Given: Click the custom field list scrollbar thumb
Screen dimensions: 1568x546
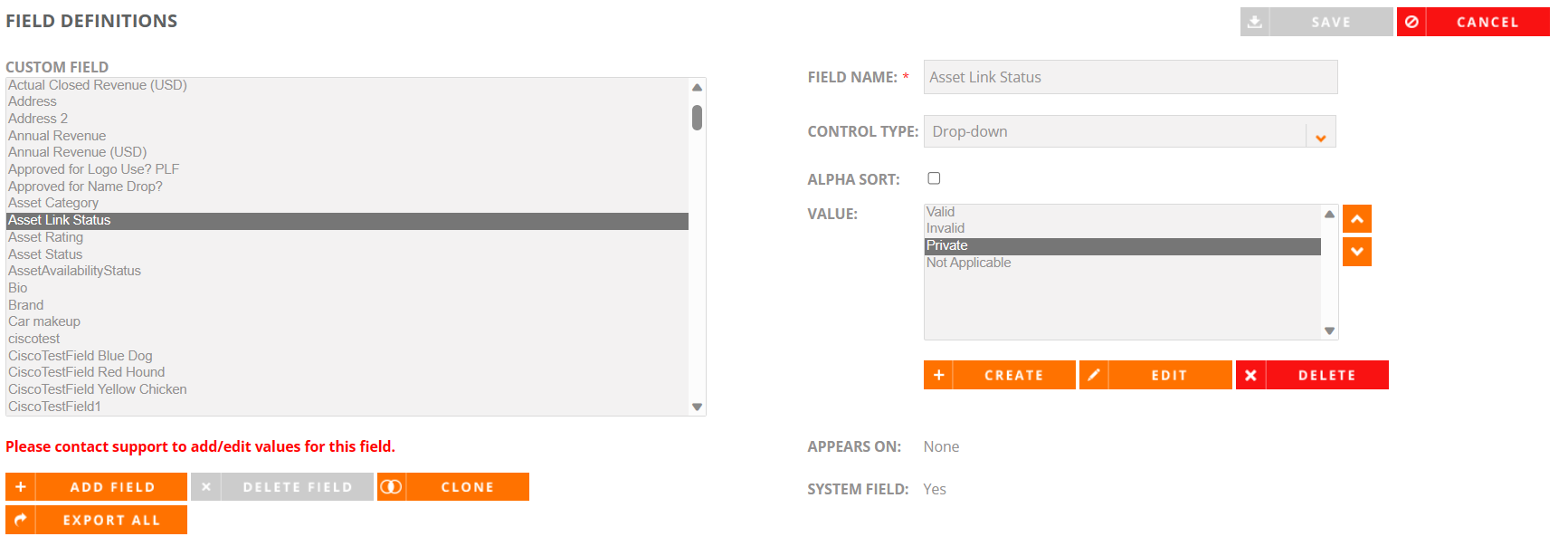Looking at the screenshot, I should tap(697, 118).
